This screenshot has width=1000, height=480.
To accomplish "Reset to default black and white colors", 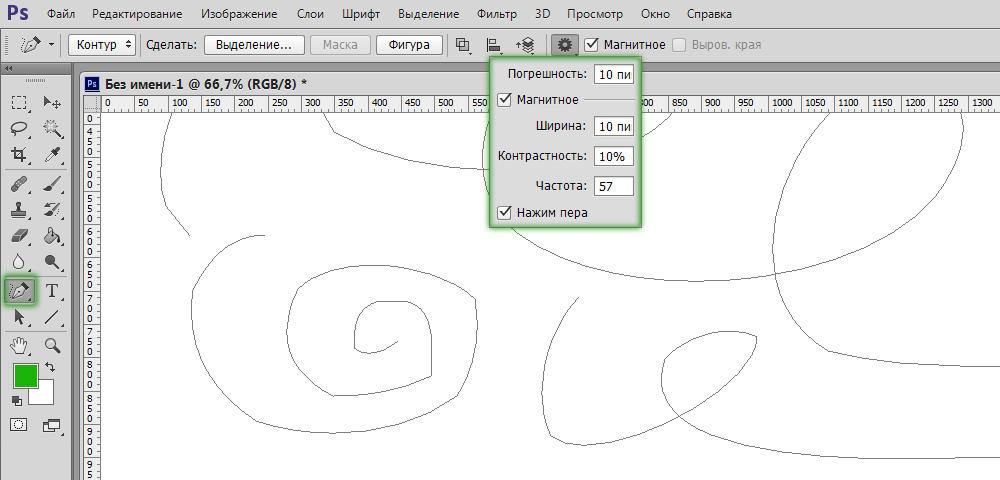I will (17, 401).
